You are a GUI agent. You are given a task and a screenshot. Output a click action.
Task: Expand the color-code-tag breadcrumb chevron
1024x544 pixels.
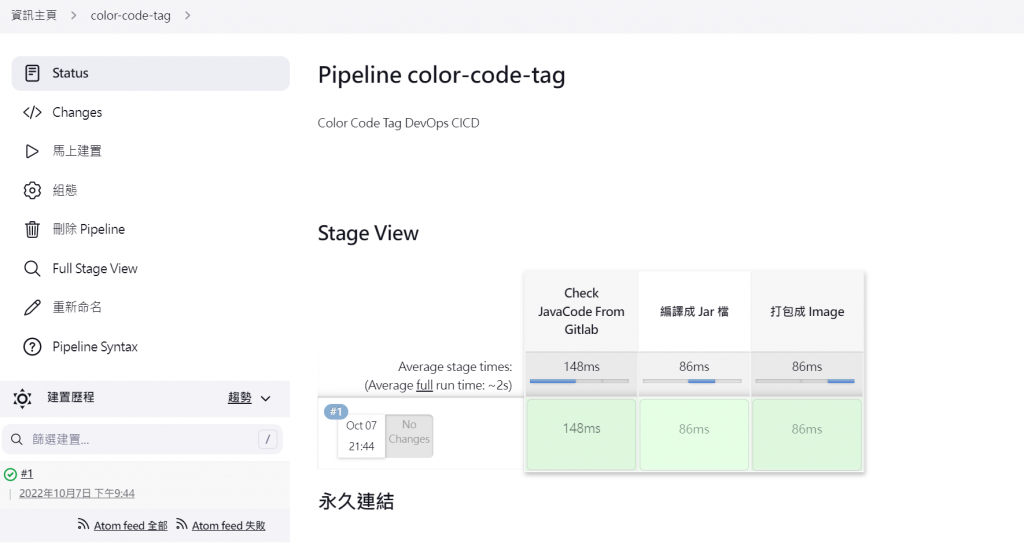187,16
